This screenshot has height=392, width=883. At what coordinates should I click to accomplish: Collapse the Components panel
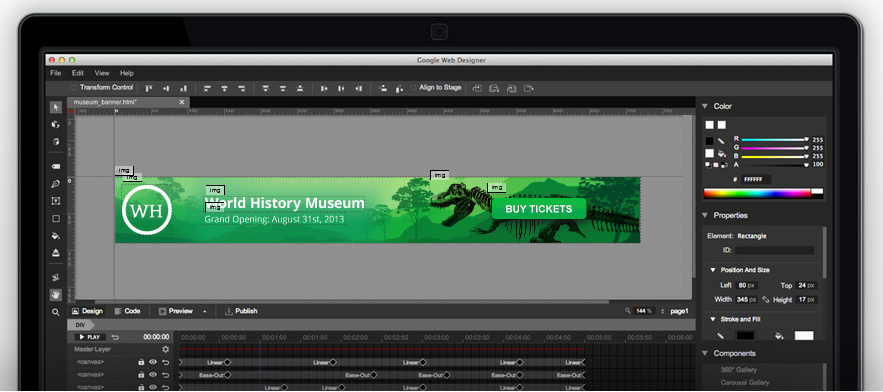pos(704,353)
